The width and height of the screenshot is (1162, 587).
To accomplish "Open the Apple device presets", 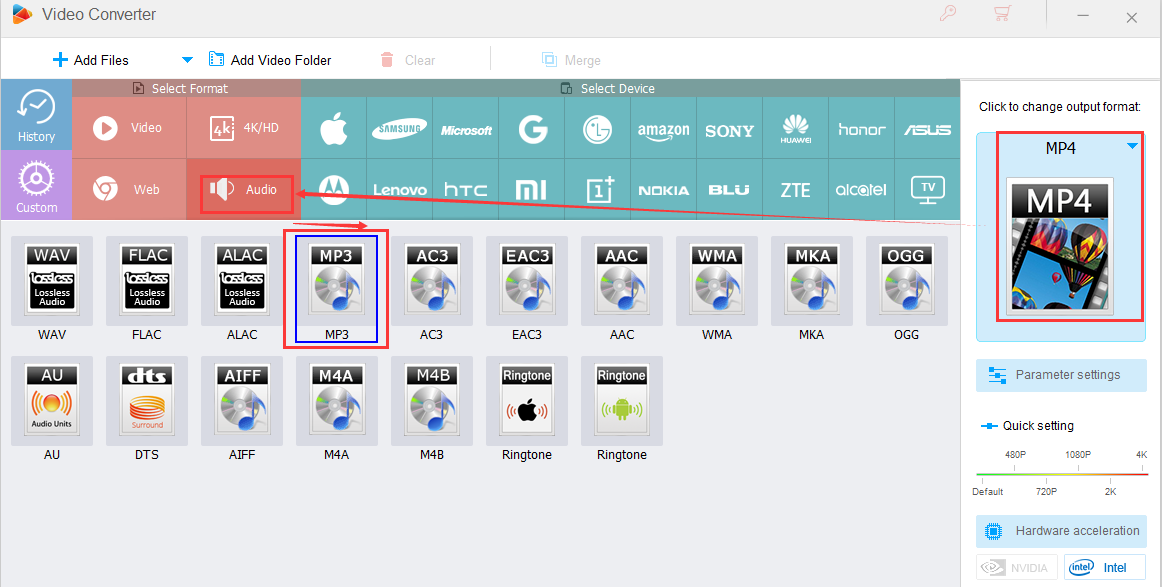I will pos(333,128).
